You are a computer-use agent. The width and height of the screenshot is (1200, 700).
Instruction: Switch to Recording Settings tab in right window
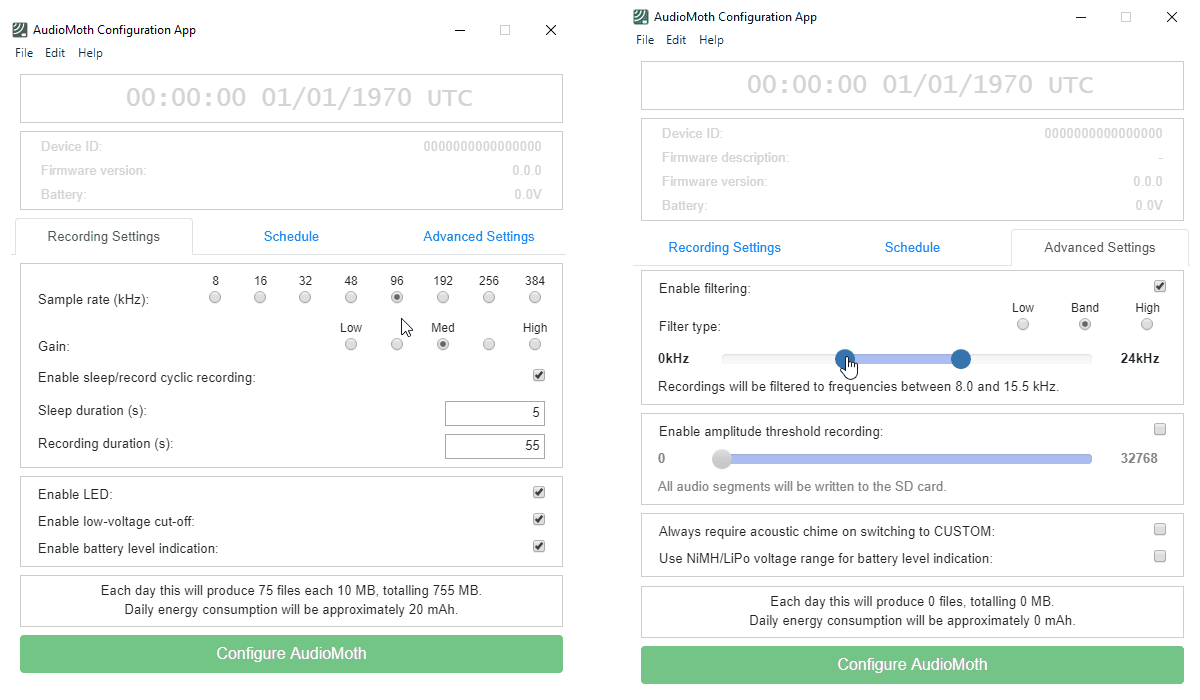click(x=725, y=248)
